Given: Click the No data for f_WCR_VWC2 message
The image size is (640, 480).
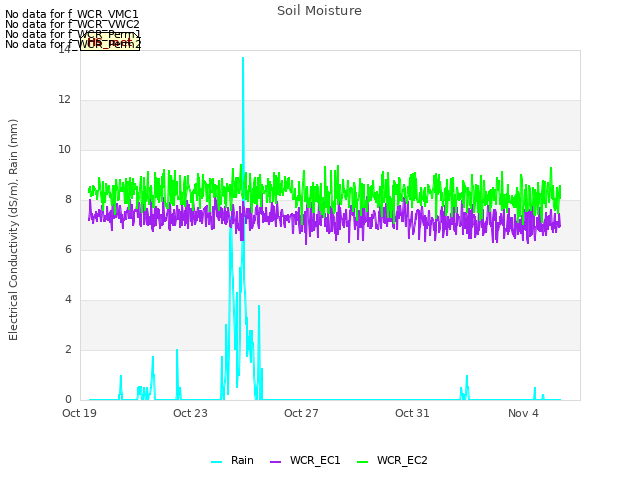Looking at the screenshot, I should (72, 24).
